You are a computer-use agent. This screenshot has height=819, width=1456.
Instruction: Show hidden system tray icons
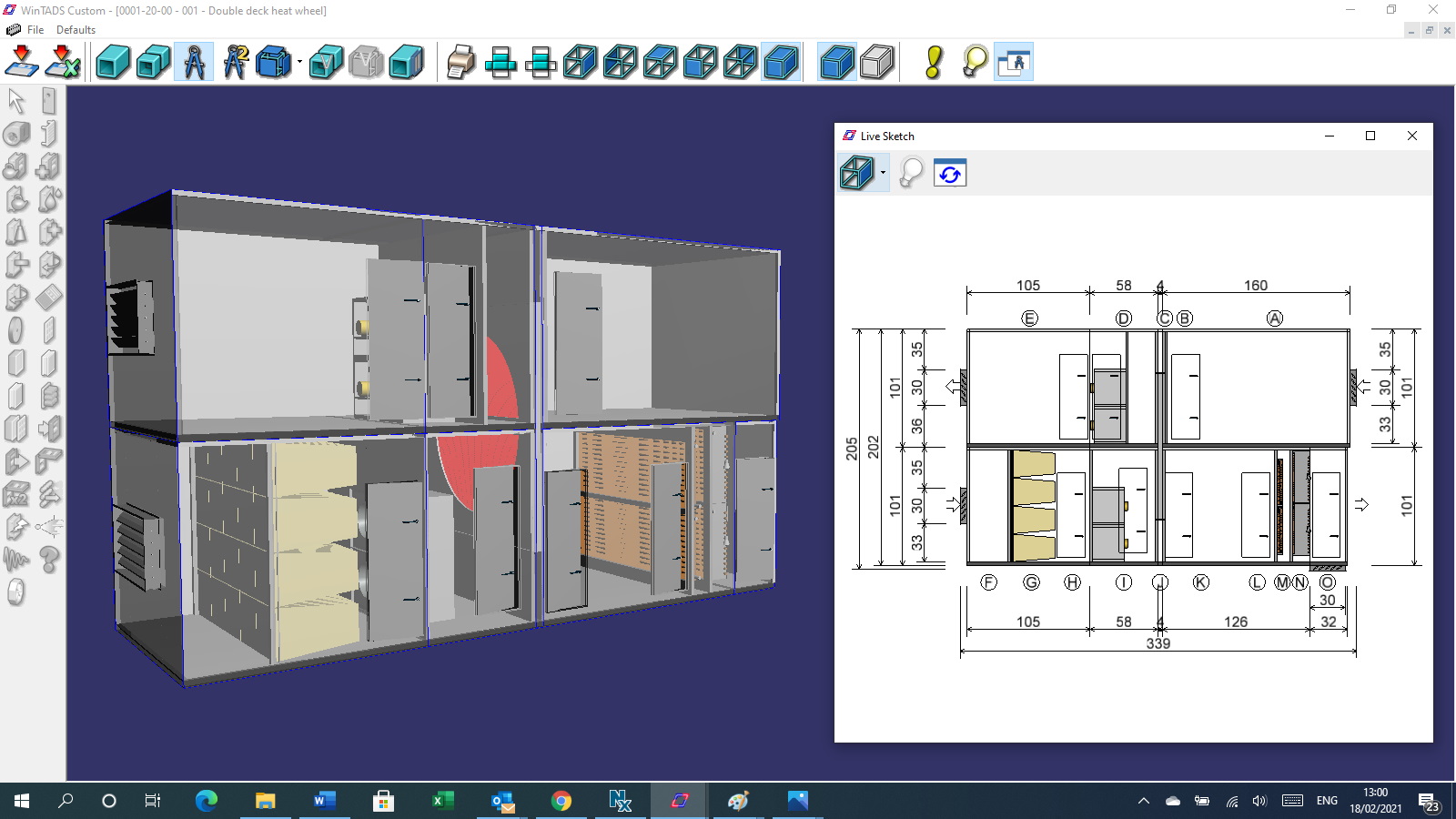(x=1144, y=801)
